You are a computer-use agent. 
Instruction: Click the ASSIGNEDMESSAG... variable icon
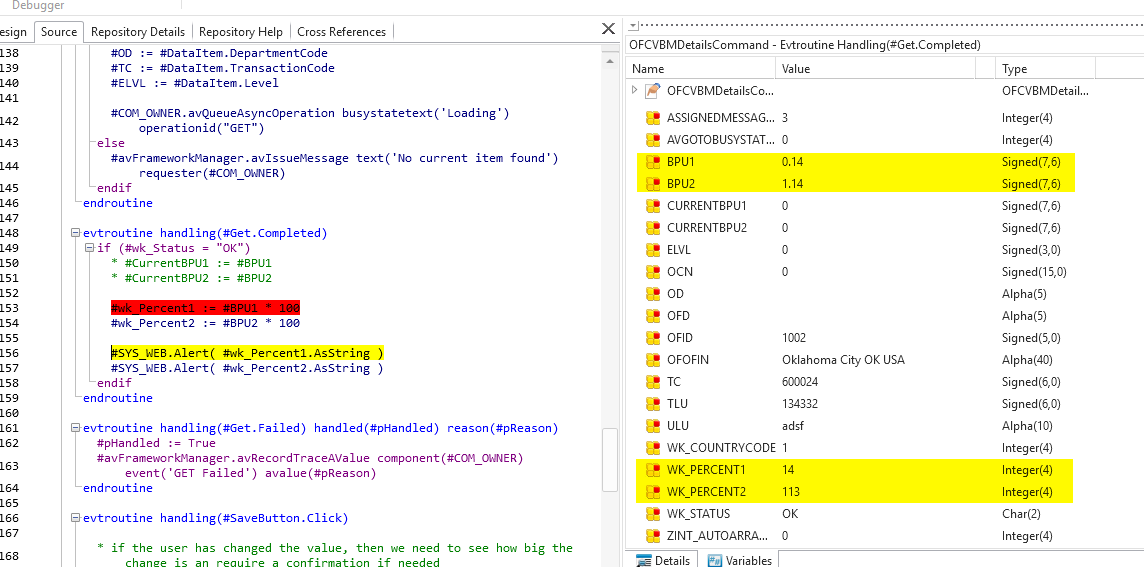pos(653,118)
